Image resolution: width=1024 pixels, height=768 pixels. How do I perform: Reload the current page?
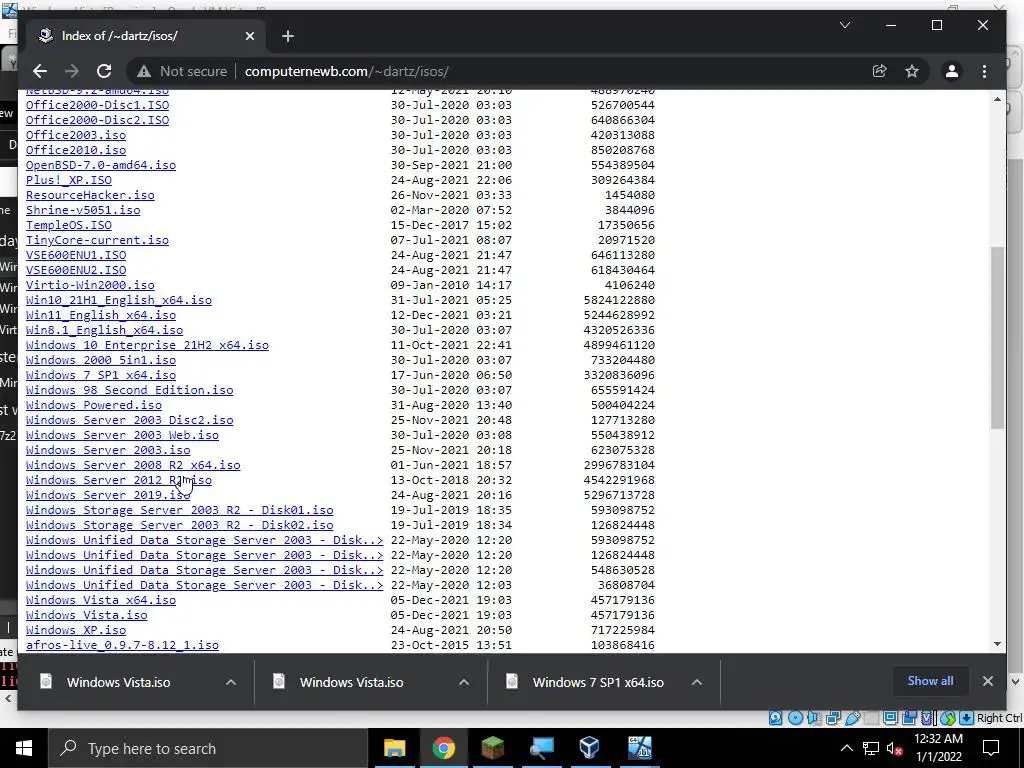(104, 71)
